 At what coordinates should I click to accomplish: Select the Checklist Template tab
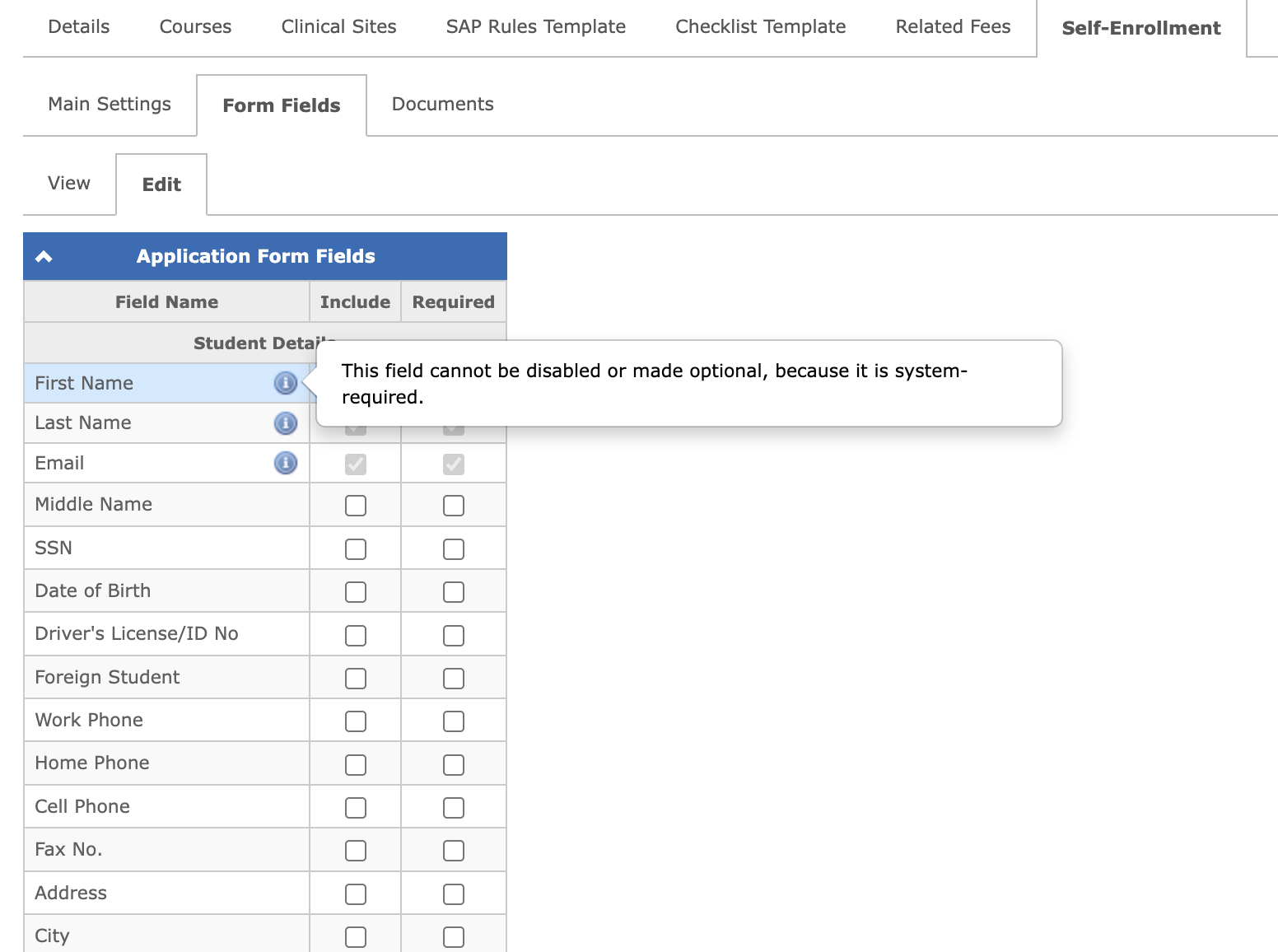click(x=760, y=27)
